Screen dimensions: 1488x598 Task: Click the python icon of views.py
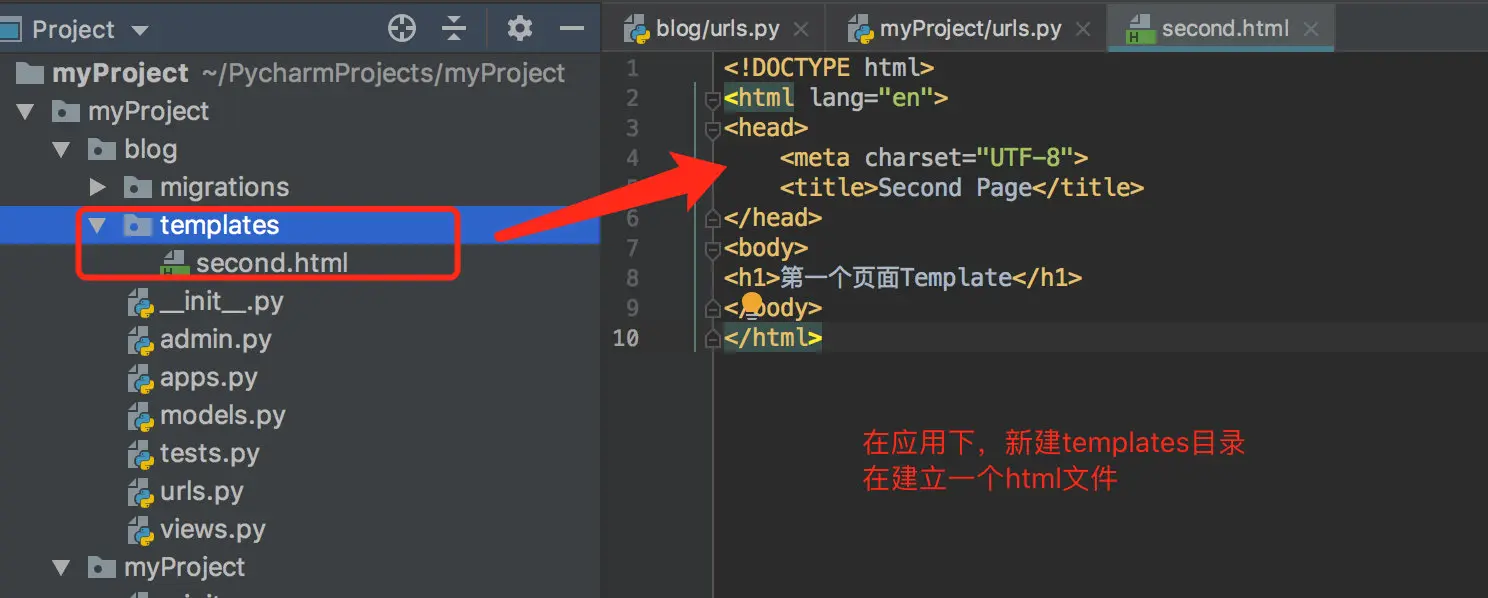pos(141,529)
